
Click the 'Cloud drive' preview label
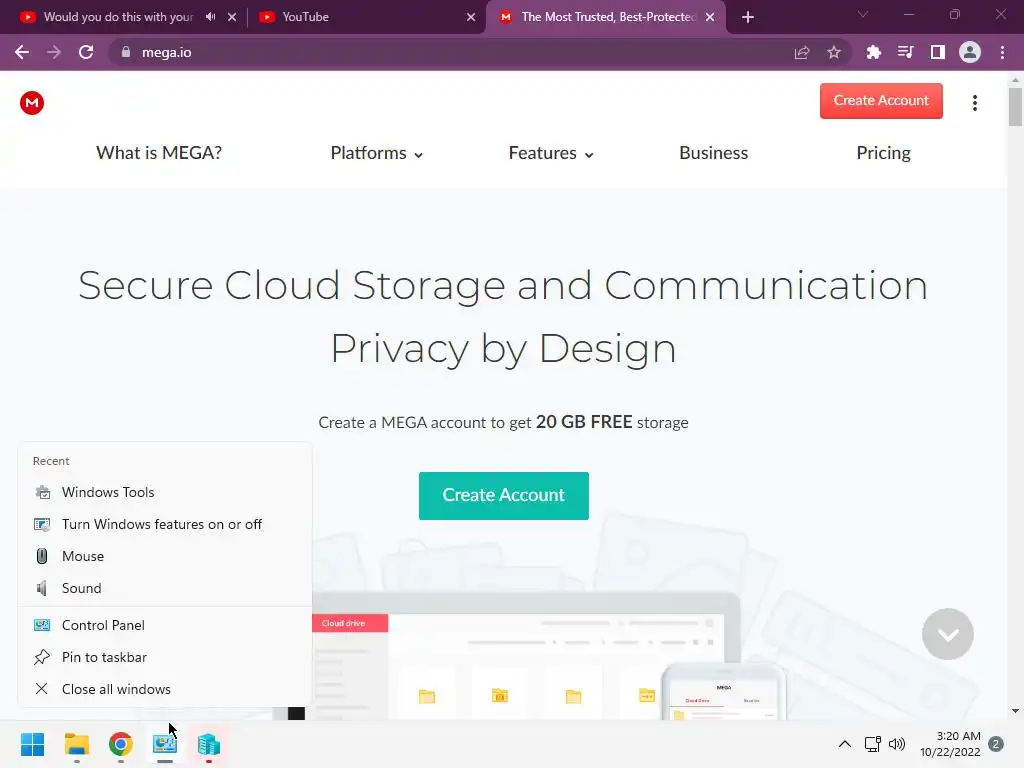(x=344, y=623)
